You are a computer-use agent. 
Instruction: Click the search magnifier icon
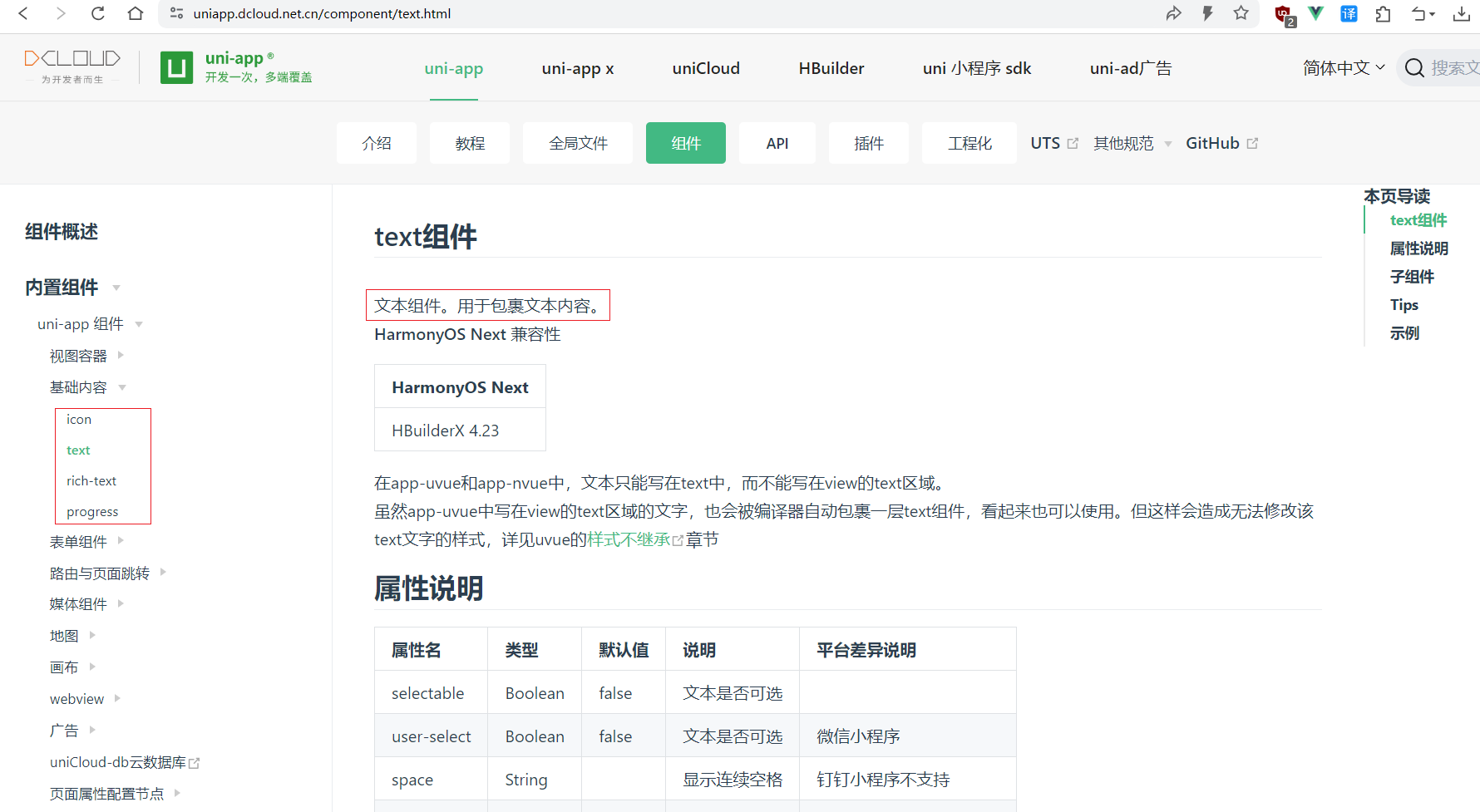click(x=1414, y=68)
